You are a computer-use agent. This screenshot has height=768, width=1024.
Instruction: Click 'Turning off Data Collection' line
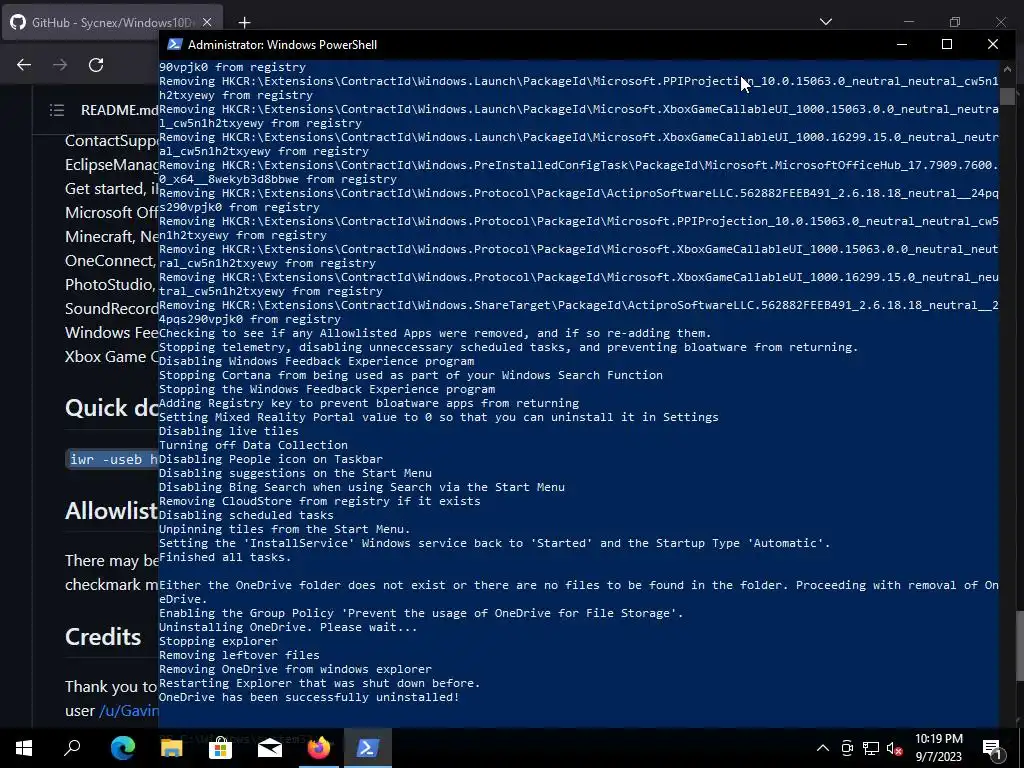click(x=253, y=445)
